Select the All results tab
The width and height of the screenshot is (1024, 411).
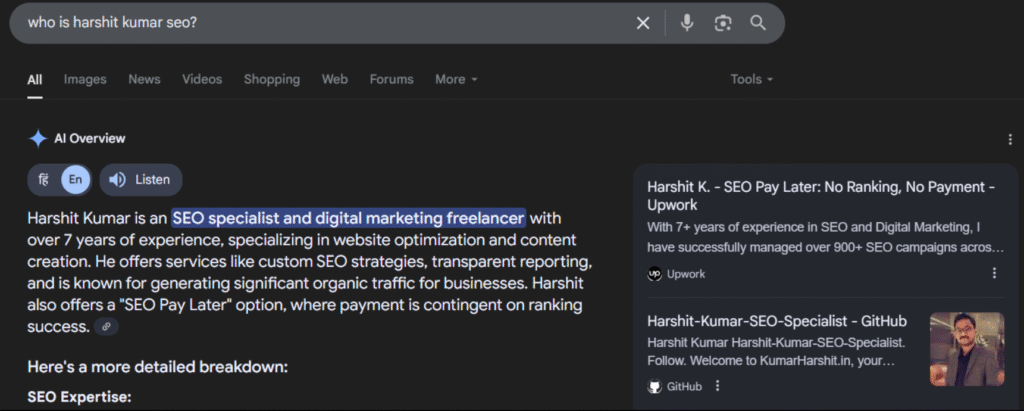coord(35,80)
